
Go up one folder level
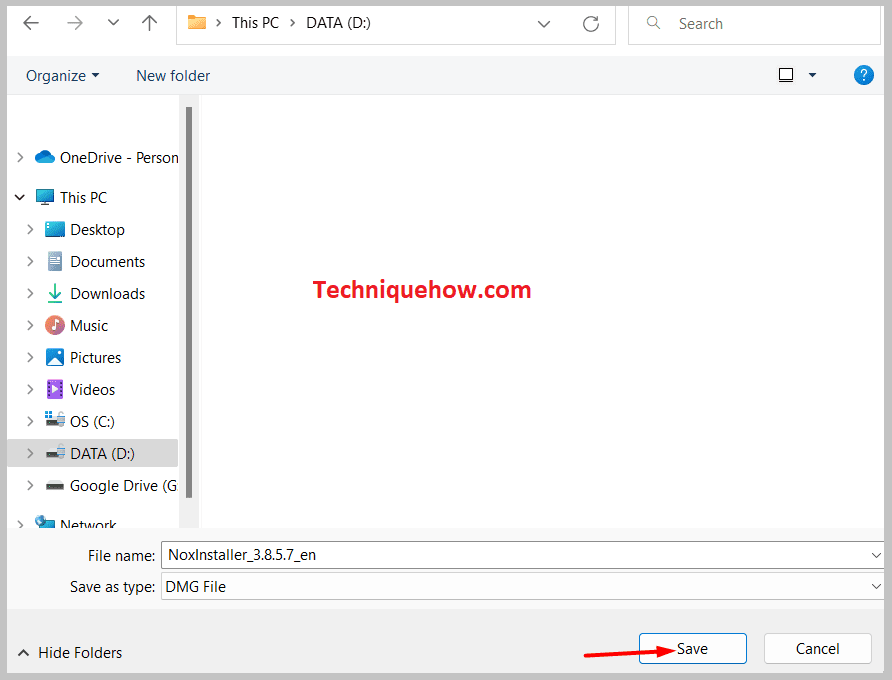(x=149, y=23)
